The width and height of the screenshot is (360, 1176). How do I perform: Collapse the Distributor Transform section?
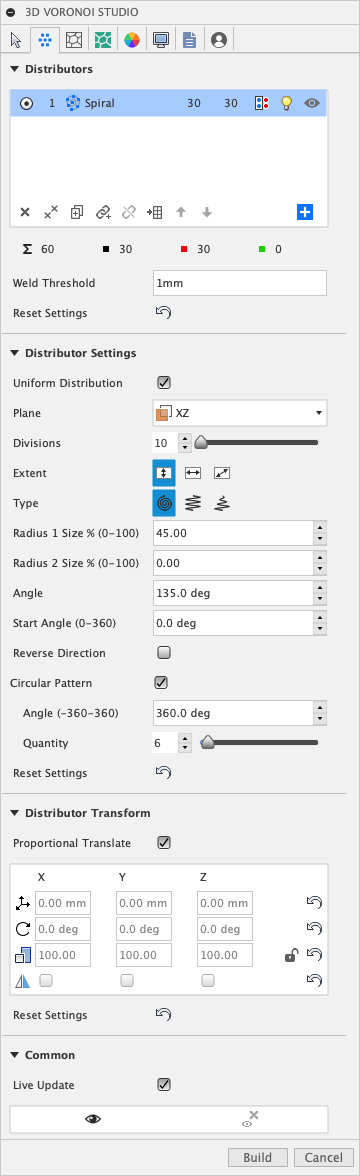click(x=15, y=813)
